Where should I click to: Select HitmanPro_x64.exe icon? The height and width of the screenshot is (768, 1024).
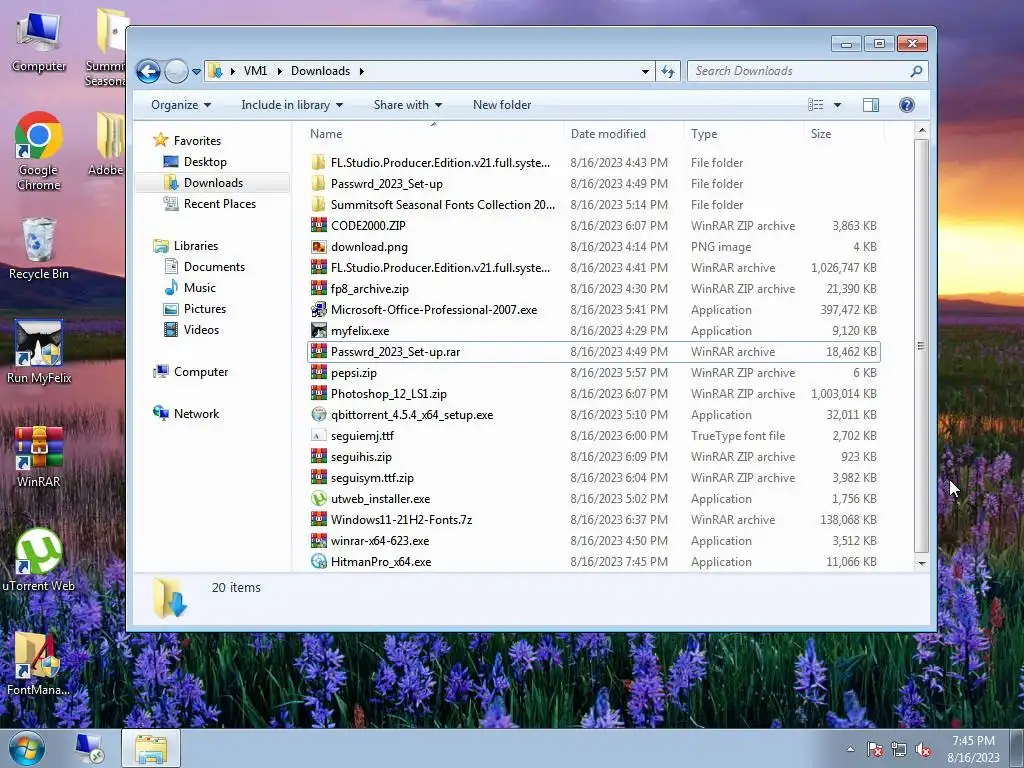pos(318,562)
